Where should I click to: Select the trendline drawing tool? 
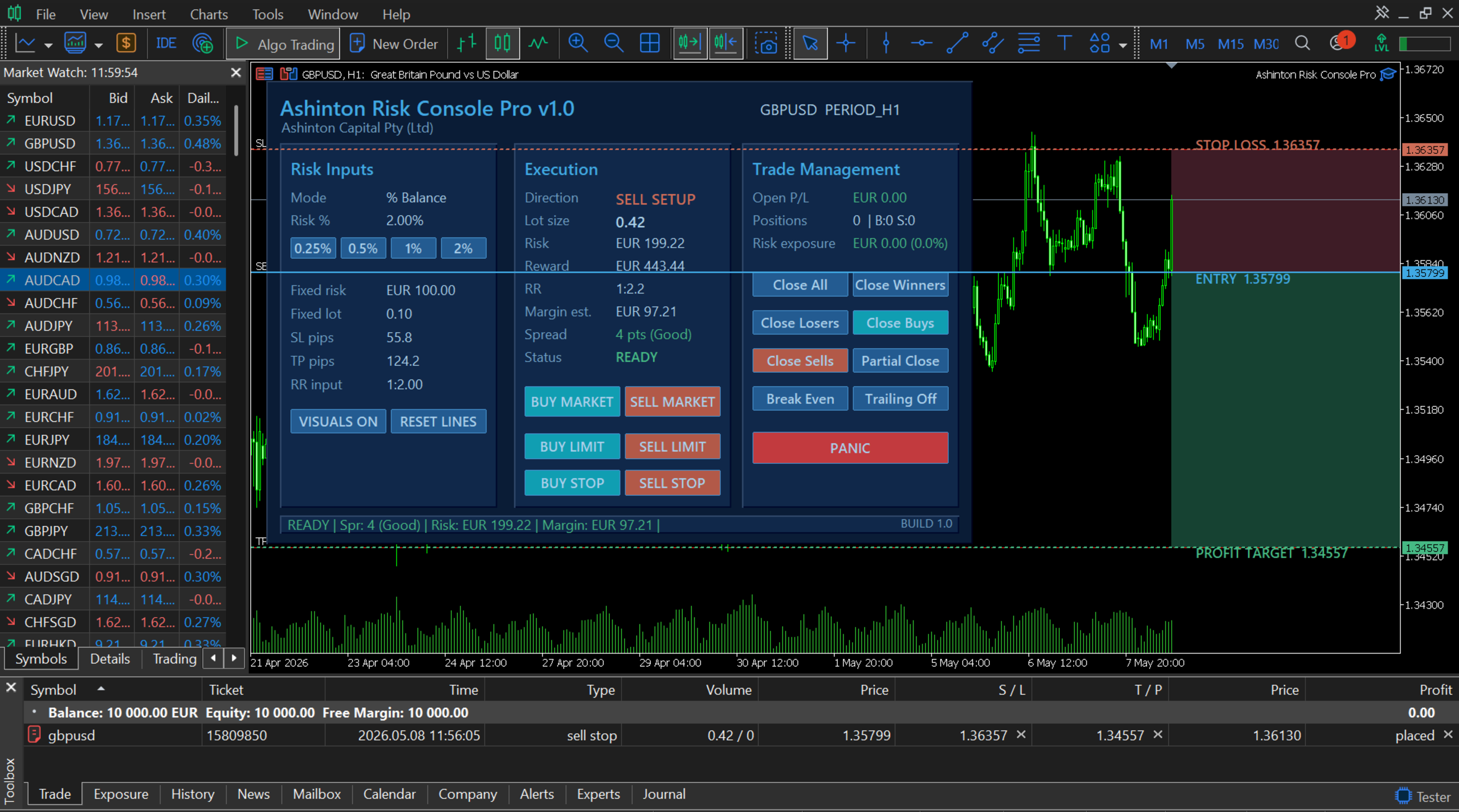point(957,43)
